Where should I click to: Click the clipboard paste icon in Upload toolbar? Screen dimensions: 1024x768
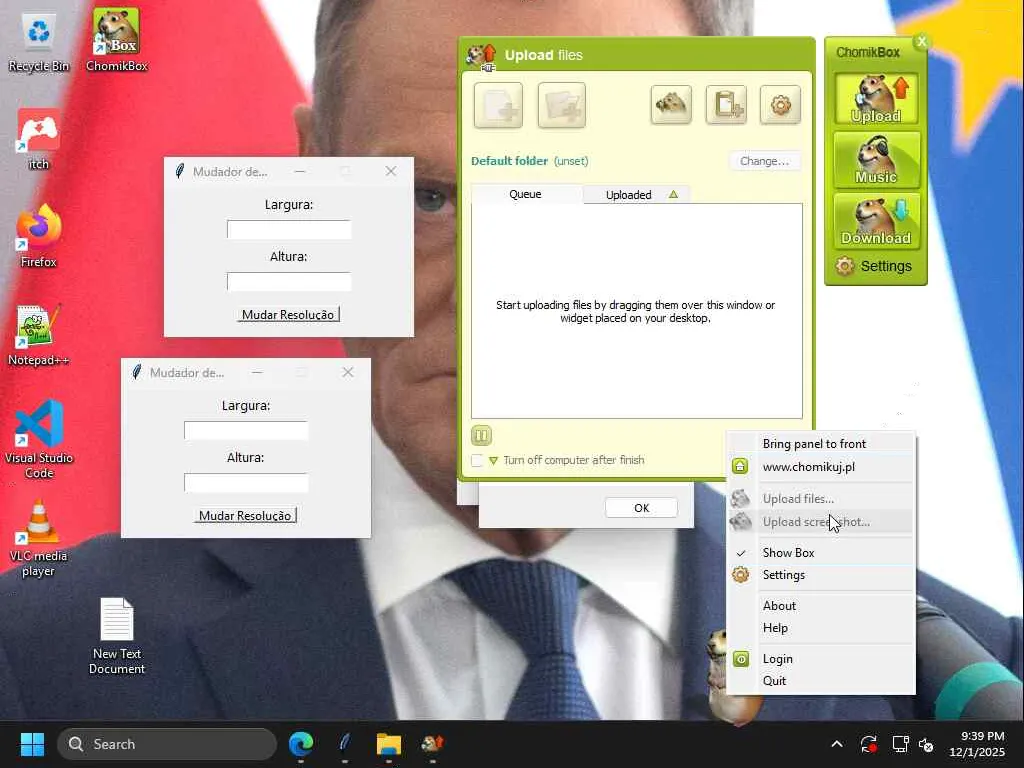pyautogui.click(x=726, y=104)
